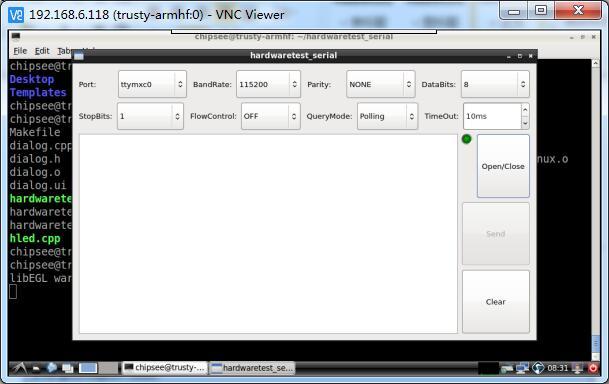The height and width of the screenshot is (384, 609).
Task: Open the FlowControl dropdown showing OFF
Action: click(270, 116)
